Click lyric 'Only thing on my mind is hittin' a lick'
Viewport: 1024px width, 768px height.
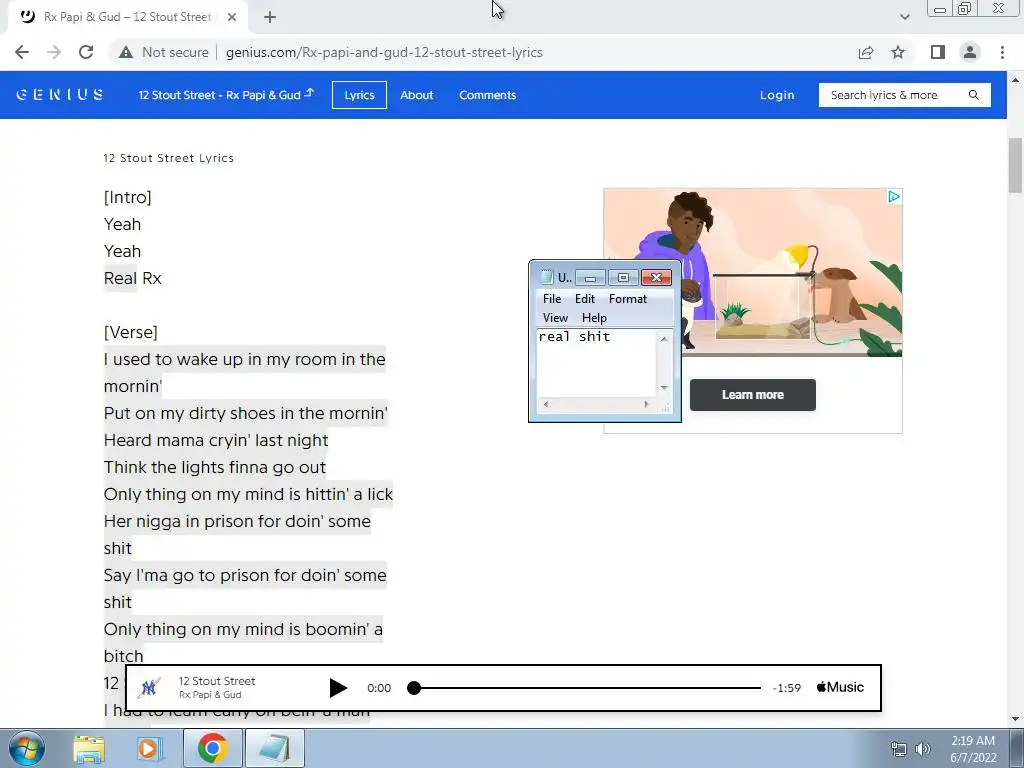[x=248, y=494]
